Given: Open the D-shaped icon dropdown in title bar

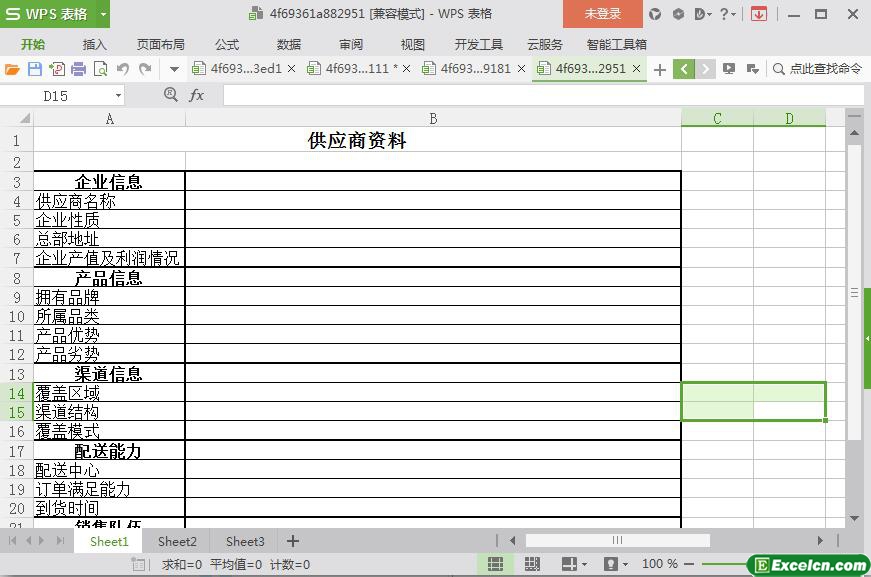Looking at the screenshot, I should [x=703, y=14].
